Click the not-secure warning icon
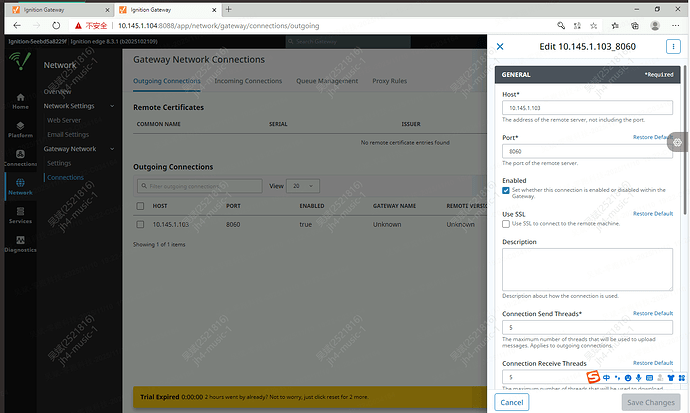Viewport: 690px width, 413px height. 78,26
